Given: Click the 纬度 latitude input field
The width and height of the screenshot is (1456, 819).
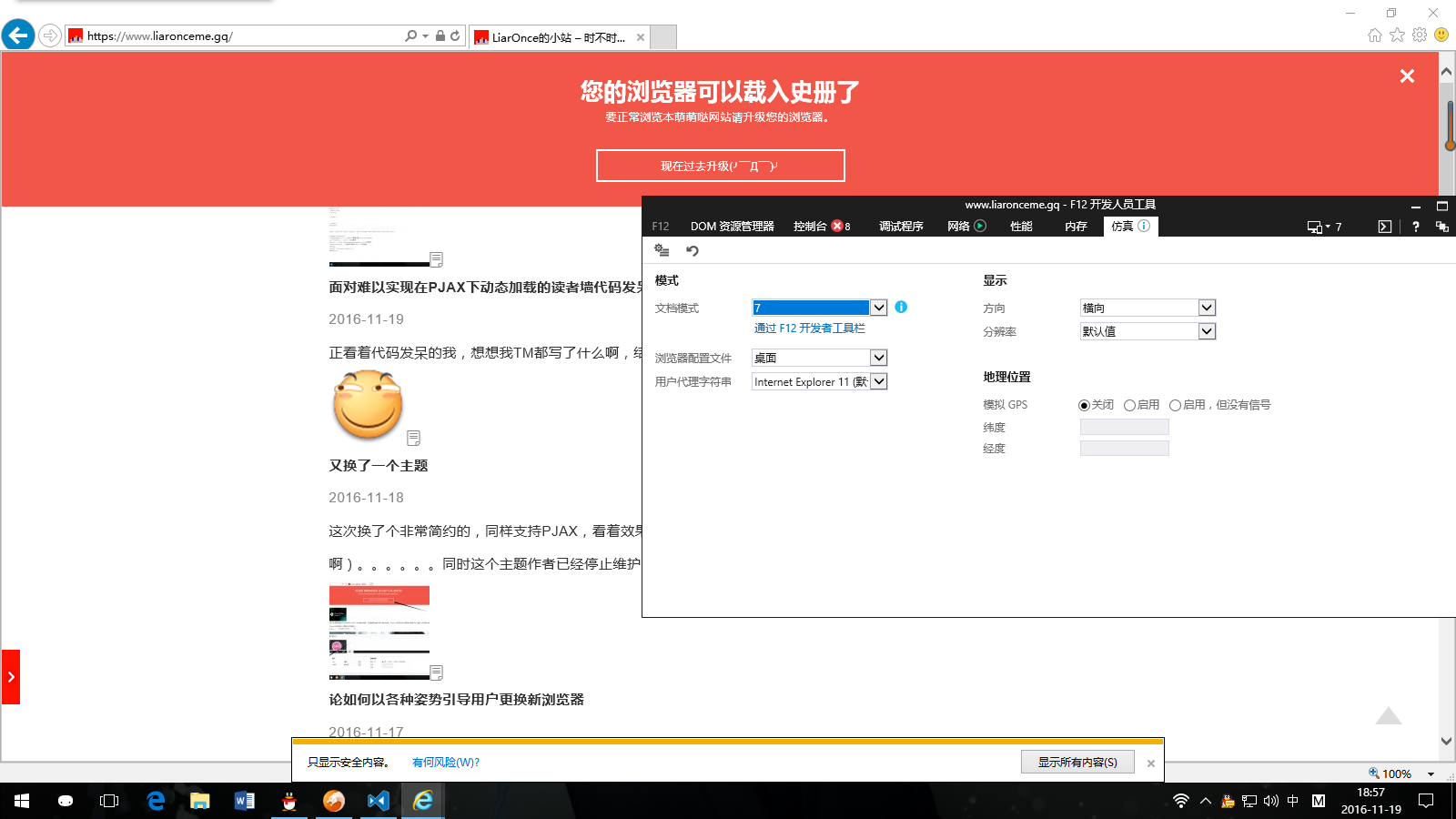Looking at the screenshot, I should (x=1124, y=427).
